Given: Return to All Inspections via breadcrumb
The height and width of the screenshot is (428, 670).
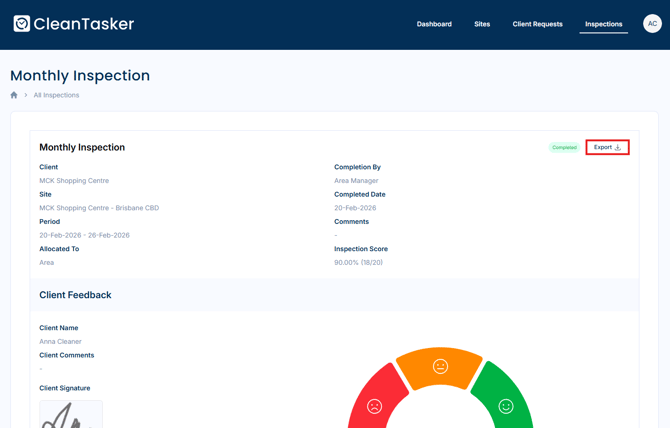Looking at the screenshot, I should 56,95.
